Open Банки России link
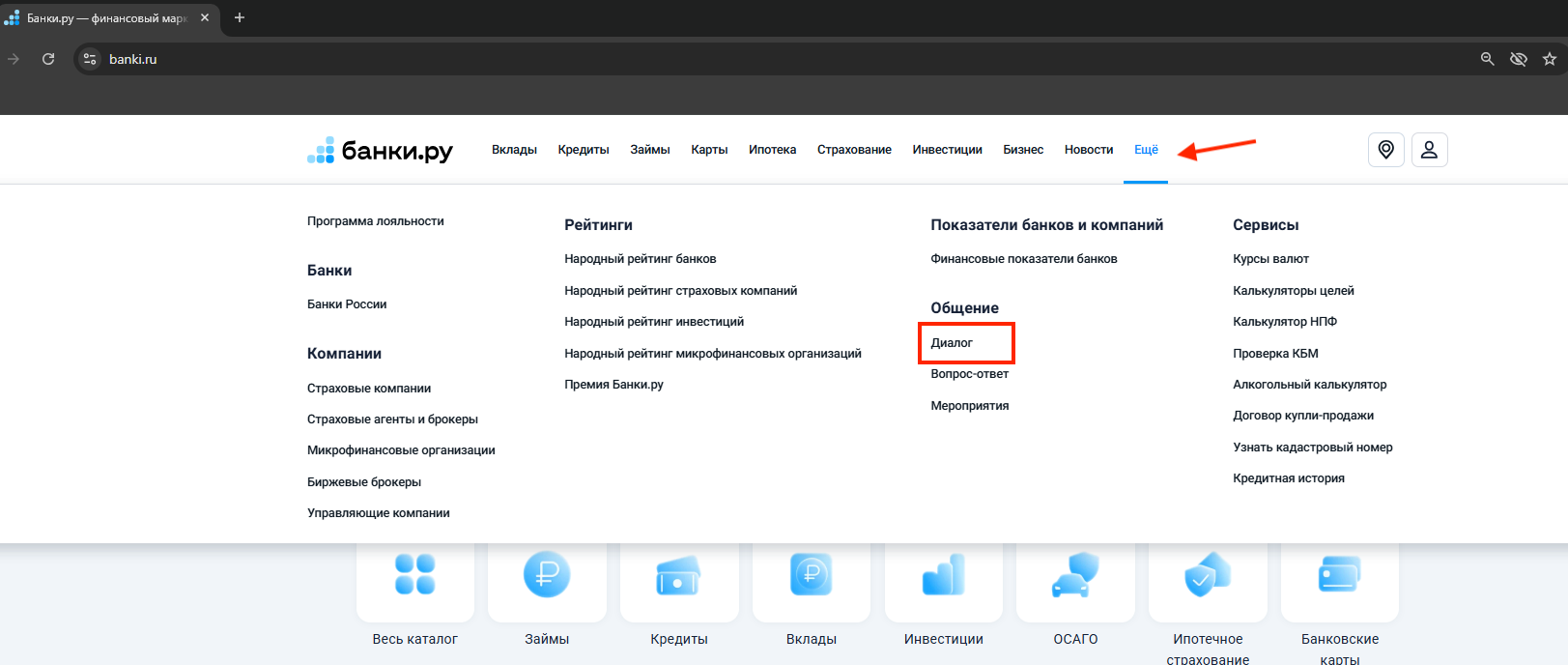This screenshot has height=665, width=1568. pos(347,304)
